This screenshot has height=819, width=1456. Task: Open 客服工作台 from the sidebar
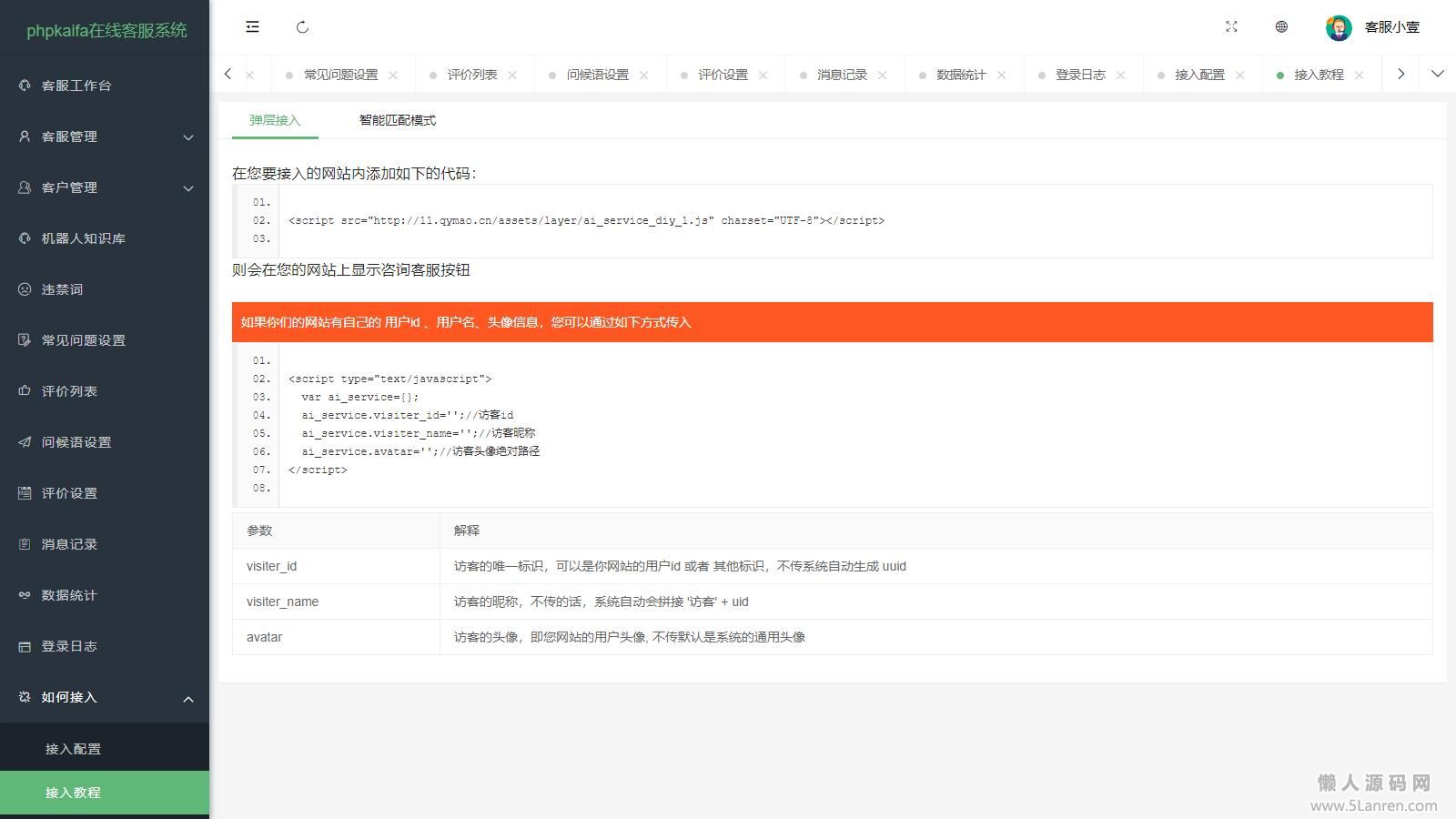76,86
